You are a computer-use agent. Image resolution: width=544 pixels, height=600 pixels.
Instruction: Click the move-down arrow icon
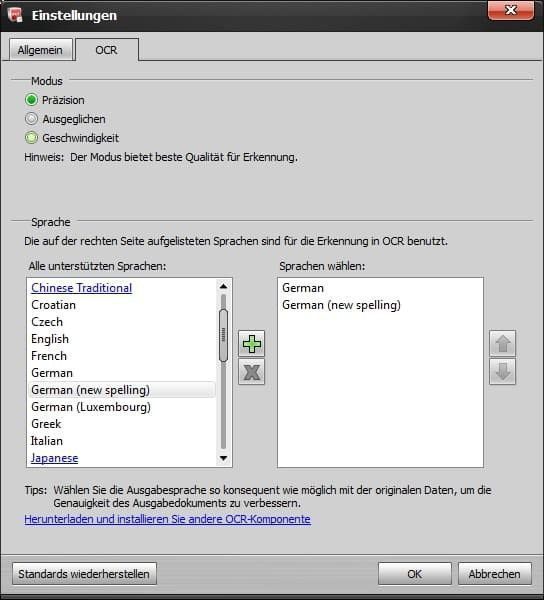pos(502,372)
